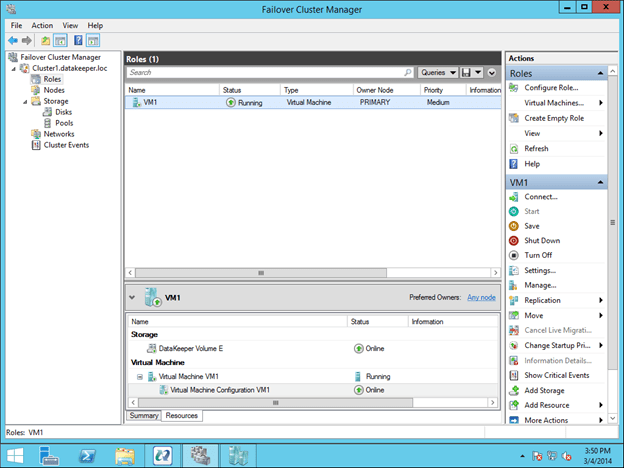Collapse the VM1 details pane chevron
The height and width of the screenshot is (468, 624).
pos(133,297)
